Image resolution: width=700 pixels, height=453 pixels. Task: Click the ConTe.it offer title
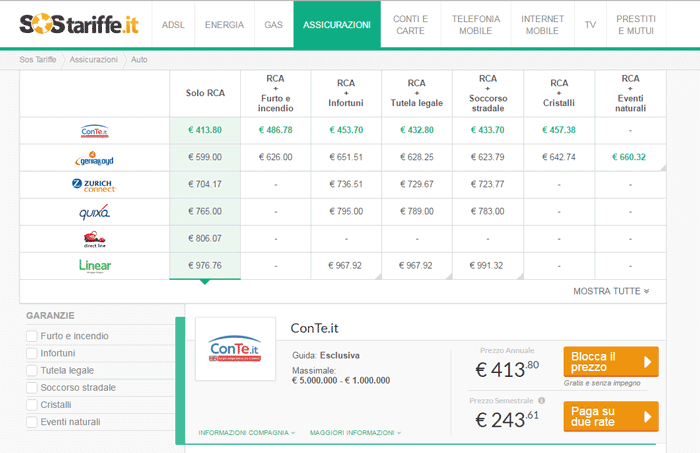point(314,328)
